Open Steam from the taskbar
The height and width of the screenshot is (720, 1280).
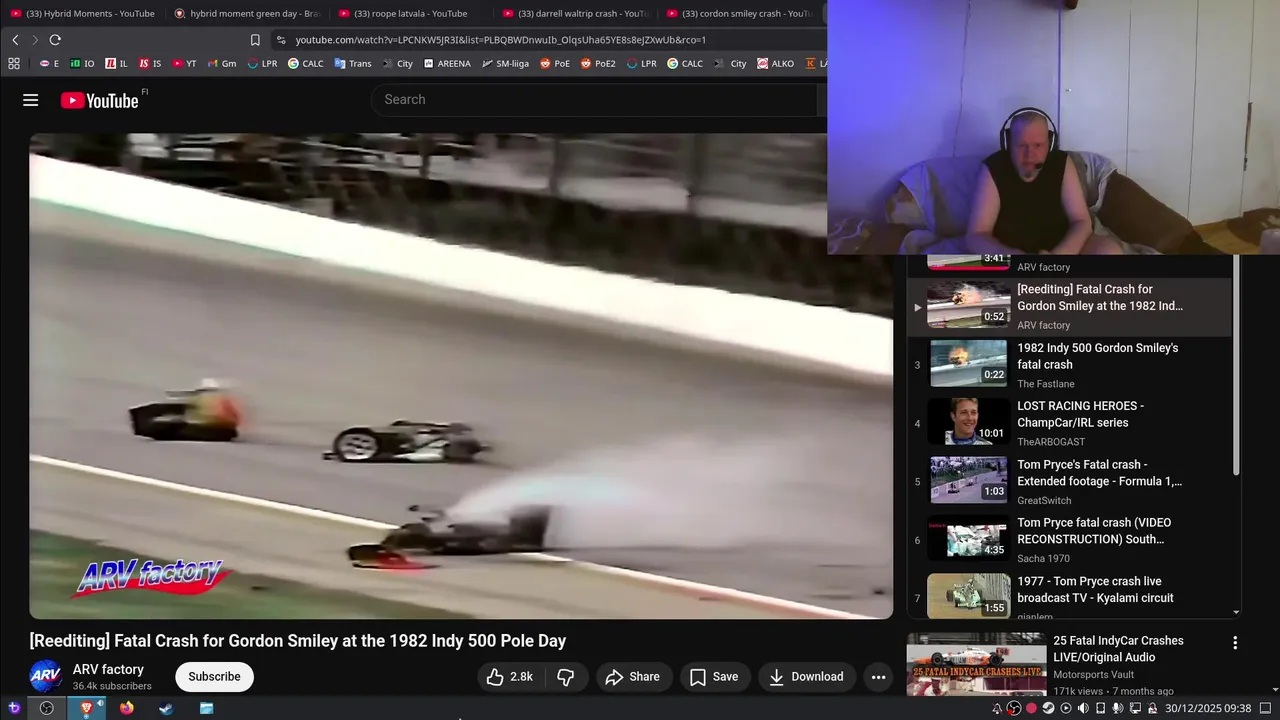tap(166, 708)
